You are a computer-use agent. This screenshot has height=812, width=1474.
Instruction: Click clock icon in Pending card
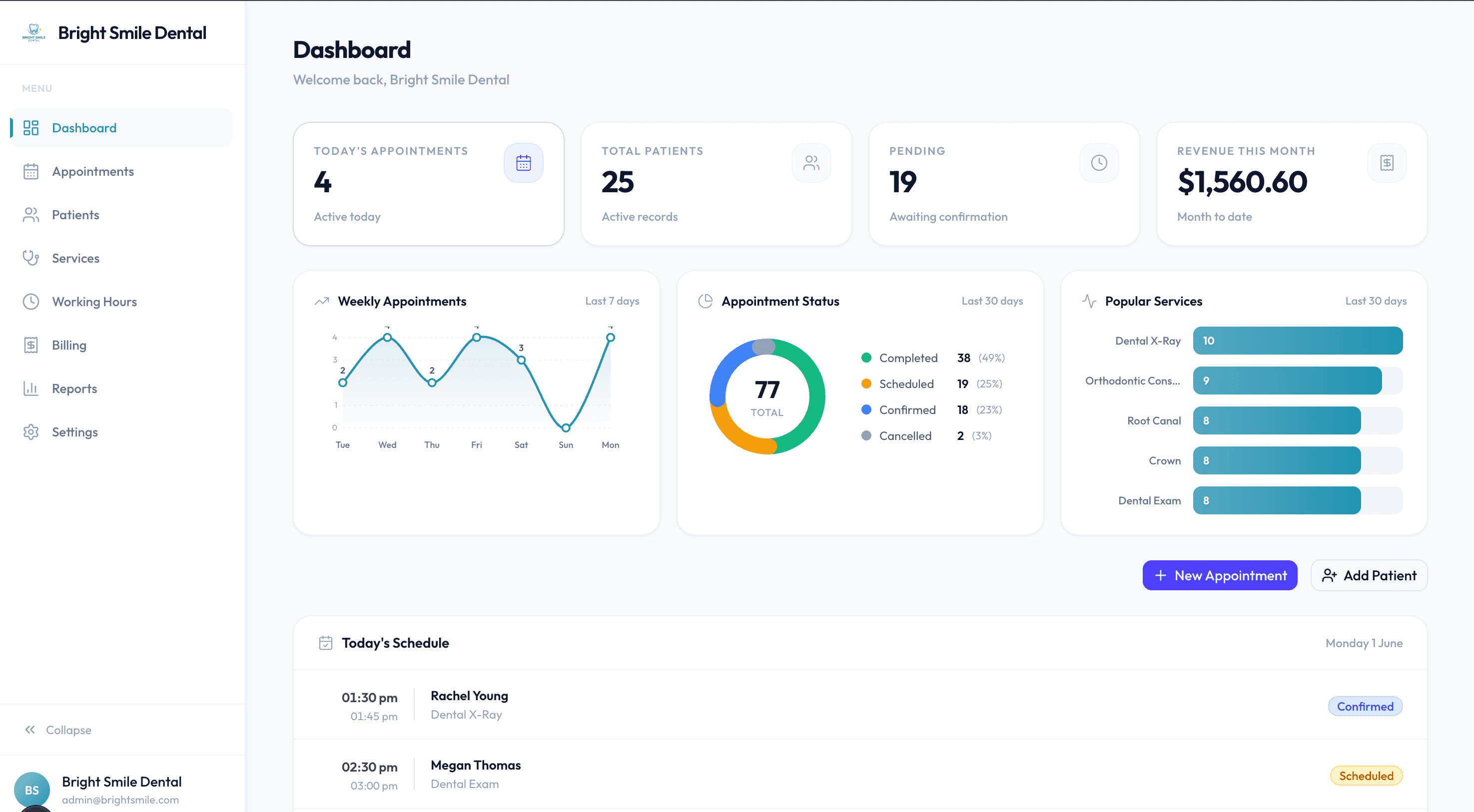[x=1099, y=163]
